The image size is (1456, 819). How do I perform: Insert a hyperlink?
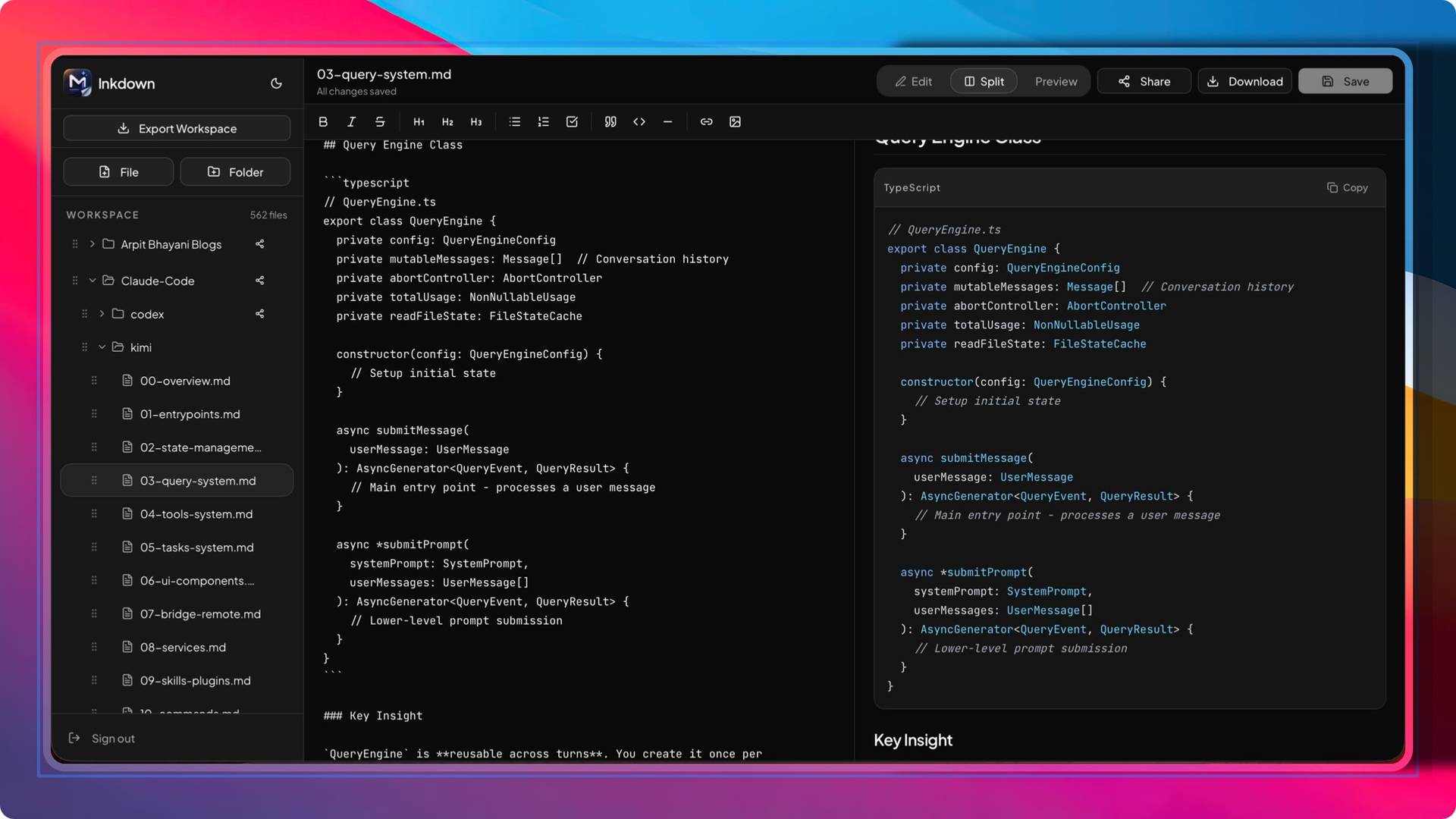tap(706, 121)
